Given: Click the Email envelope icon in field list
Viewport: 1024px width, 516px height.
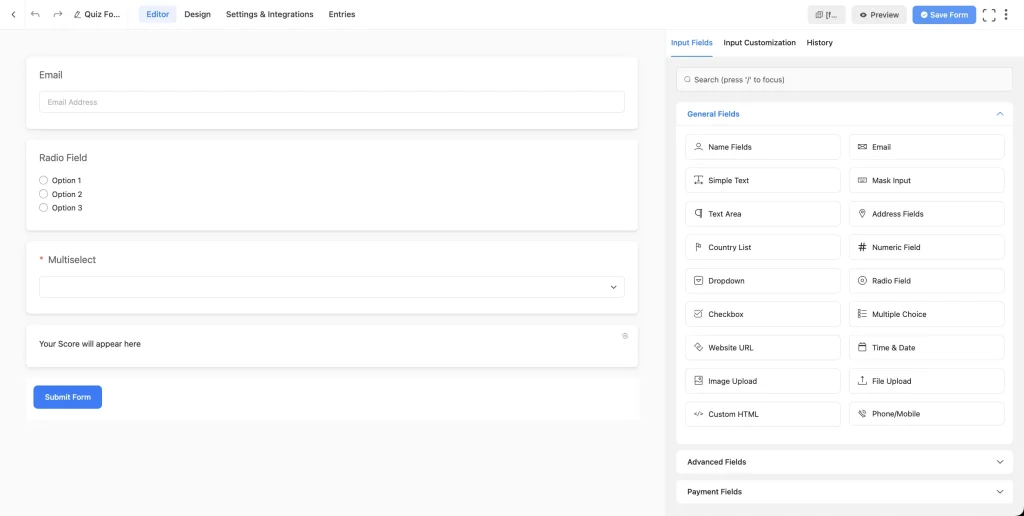Looking at the screenshot, I should pos(862,147).
